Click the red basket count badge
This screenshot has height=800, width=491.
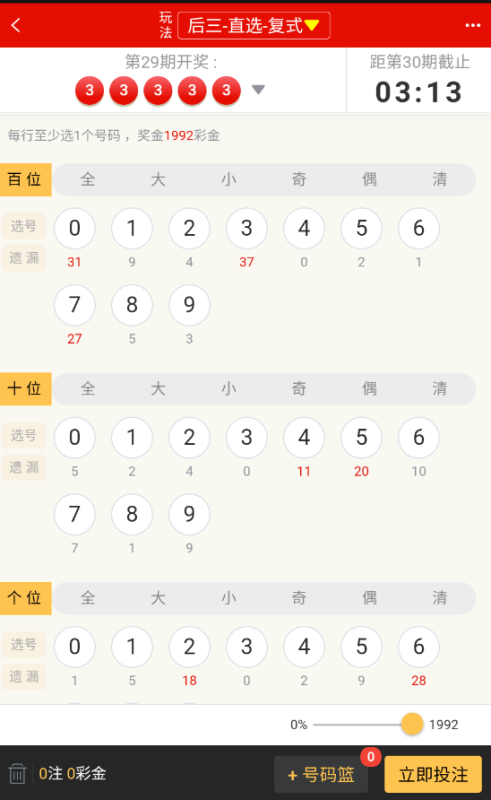pyautogui.click(x=371, y=757)
